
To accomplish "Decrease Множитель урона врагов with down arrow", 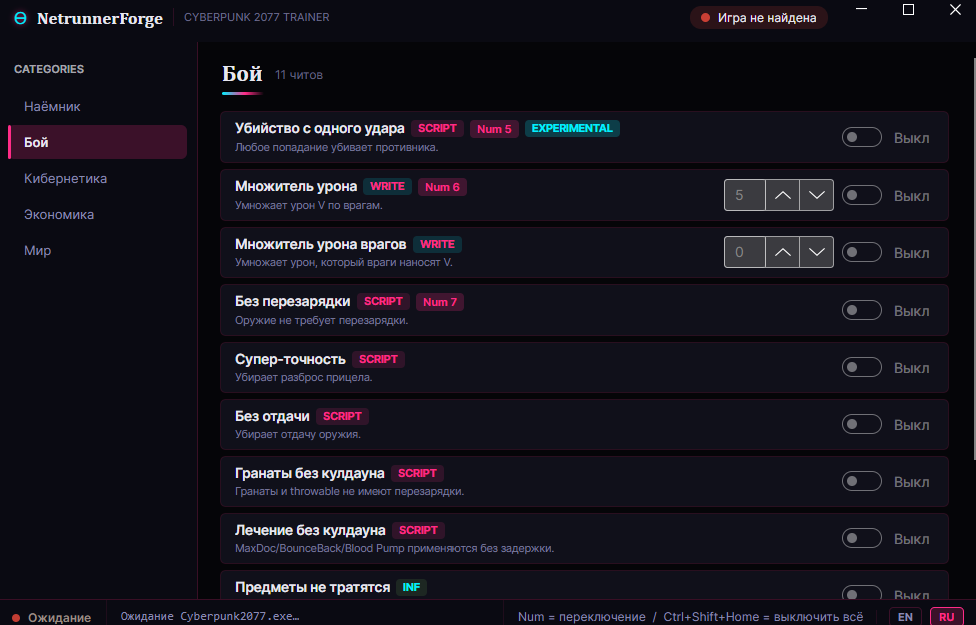I will tap(817, 252).
